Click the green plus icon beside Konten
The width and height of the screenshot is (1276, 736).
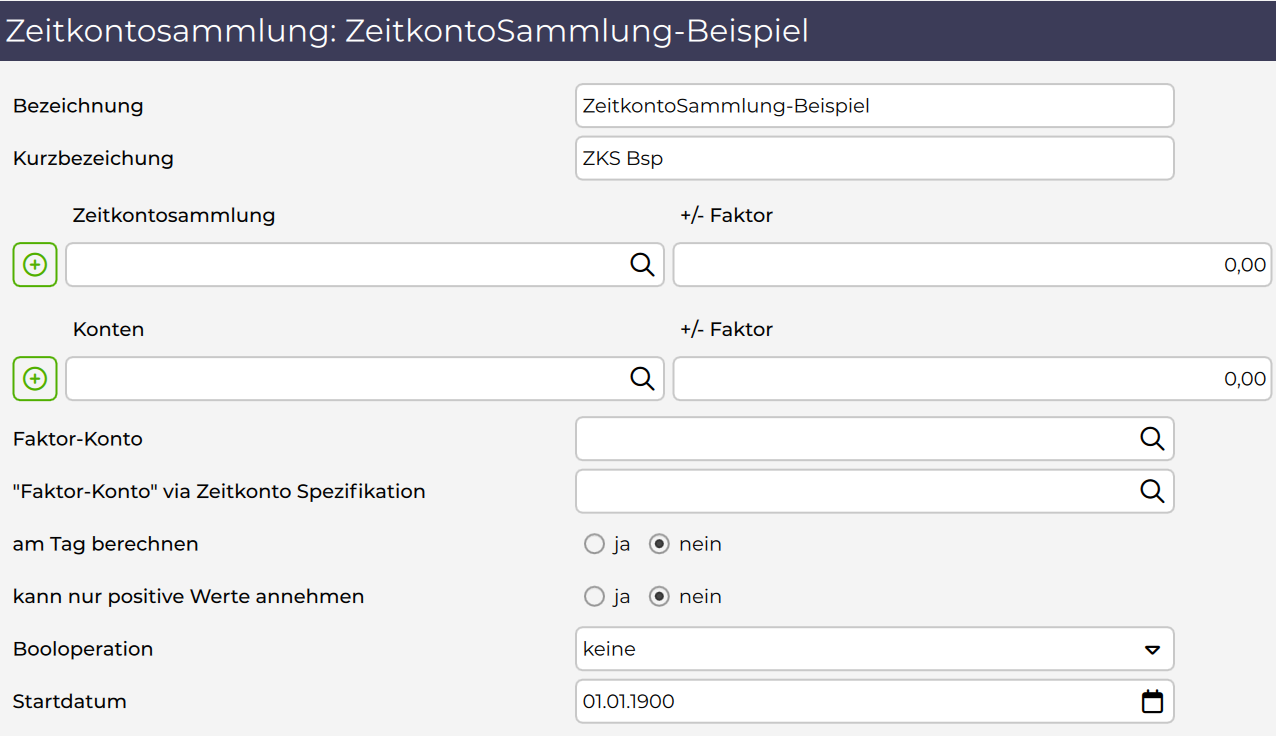pyautogui.click(x=35, y=379)
